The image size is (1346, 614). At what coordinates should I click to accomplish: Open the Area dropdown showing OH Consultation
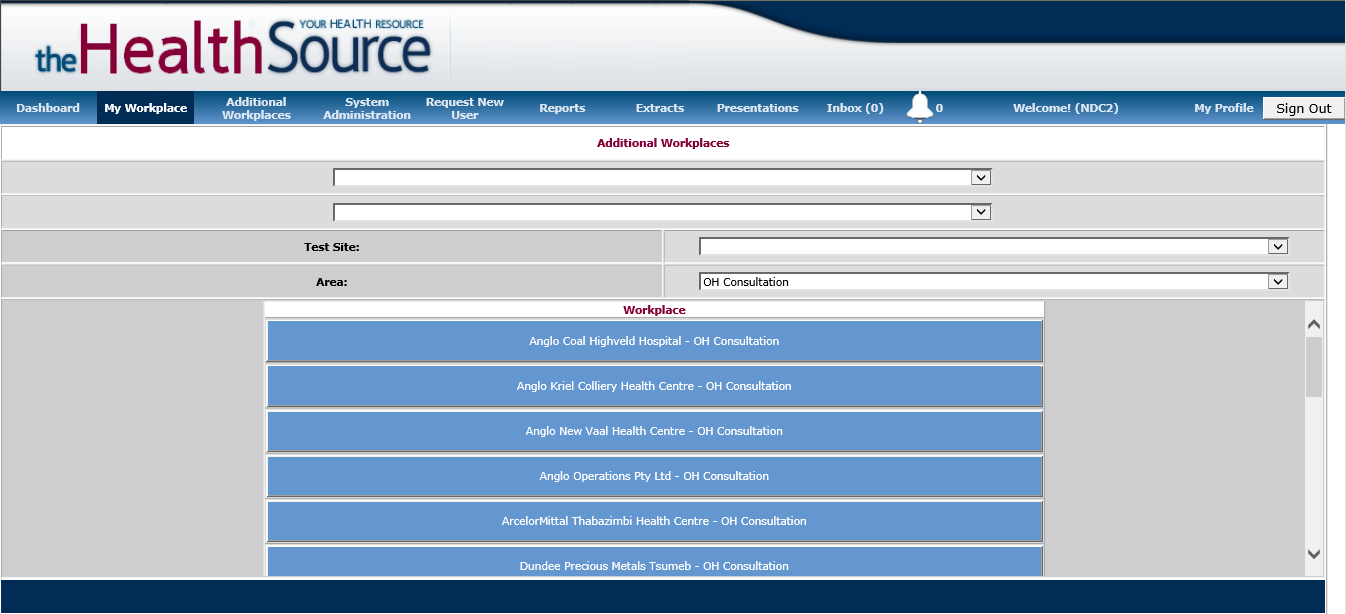(994, 282)
